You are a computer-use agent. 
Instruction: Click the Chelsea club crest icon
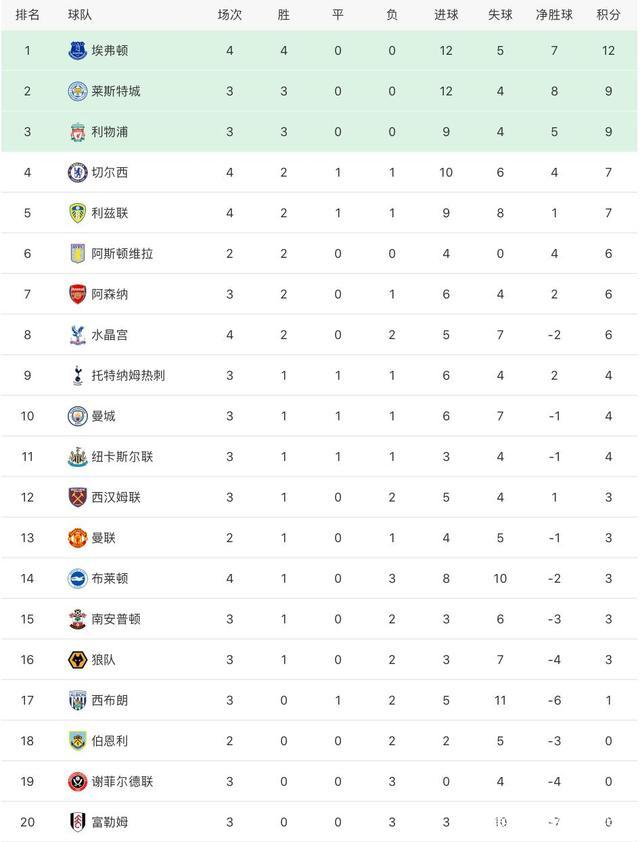(78, 172)
